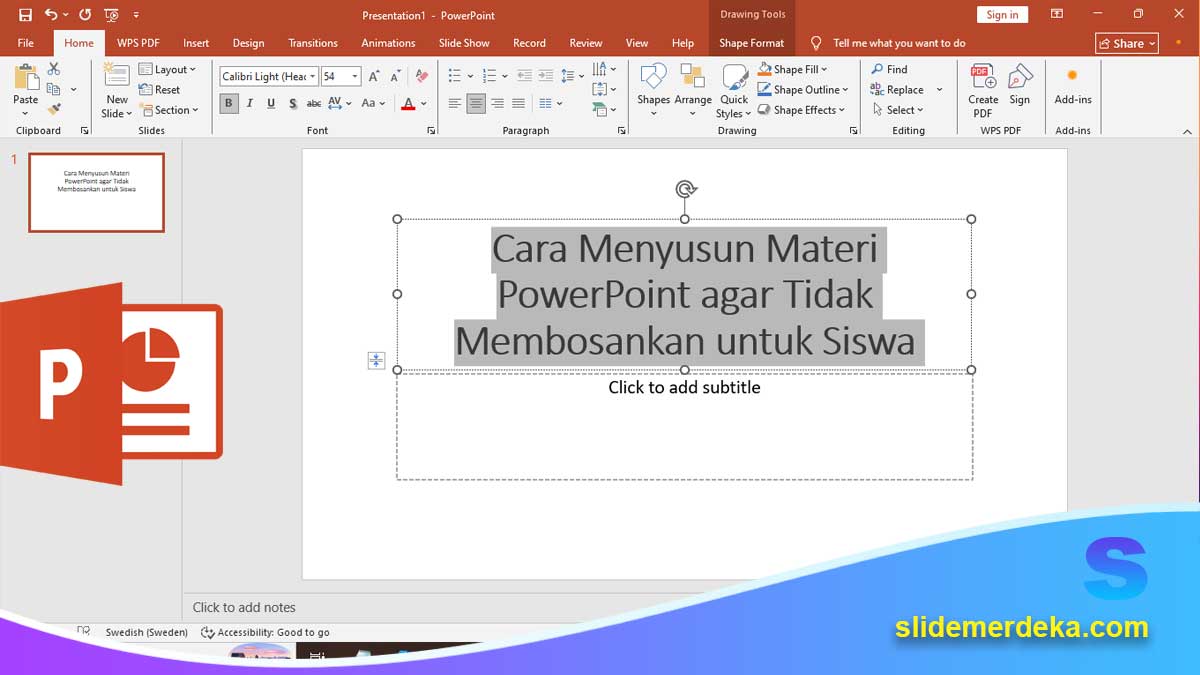Screen dimensions: 1200x675
Task: Click Clear All Formatting eraser icon
Action: point(421,76)
